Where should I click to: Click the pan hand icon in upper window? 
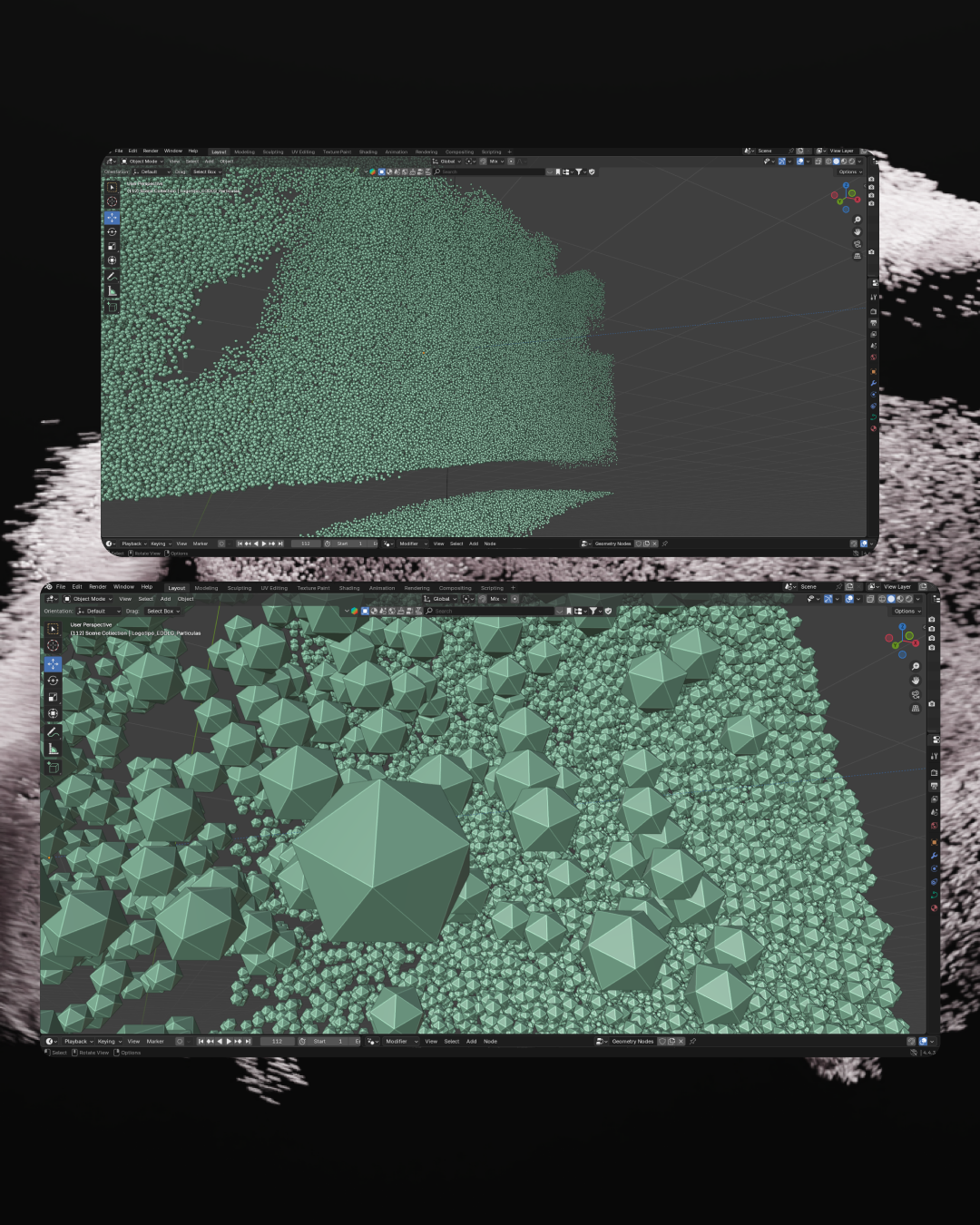[857, 231]
